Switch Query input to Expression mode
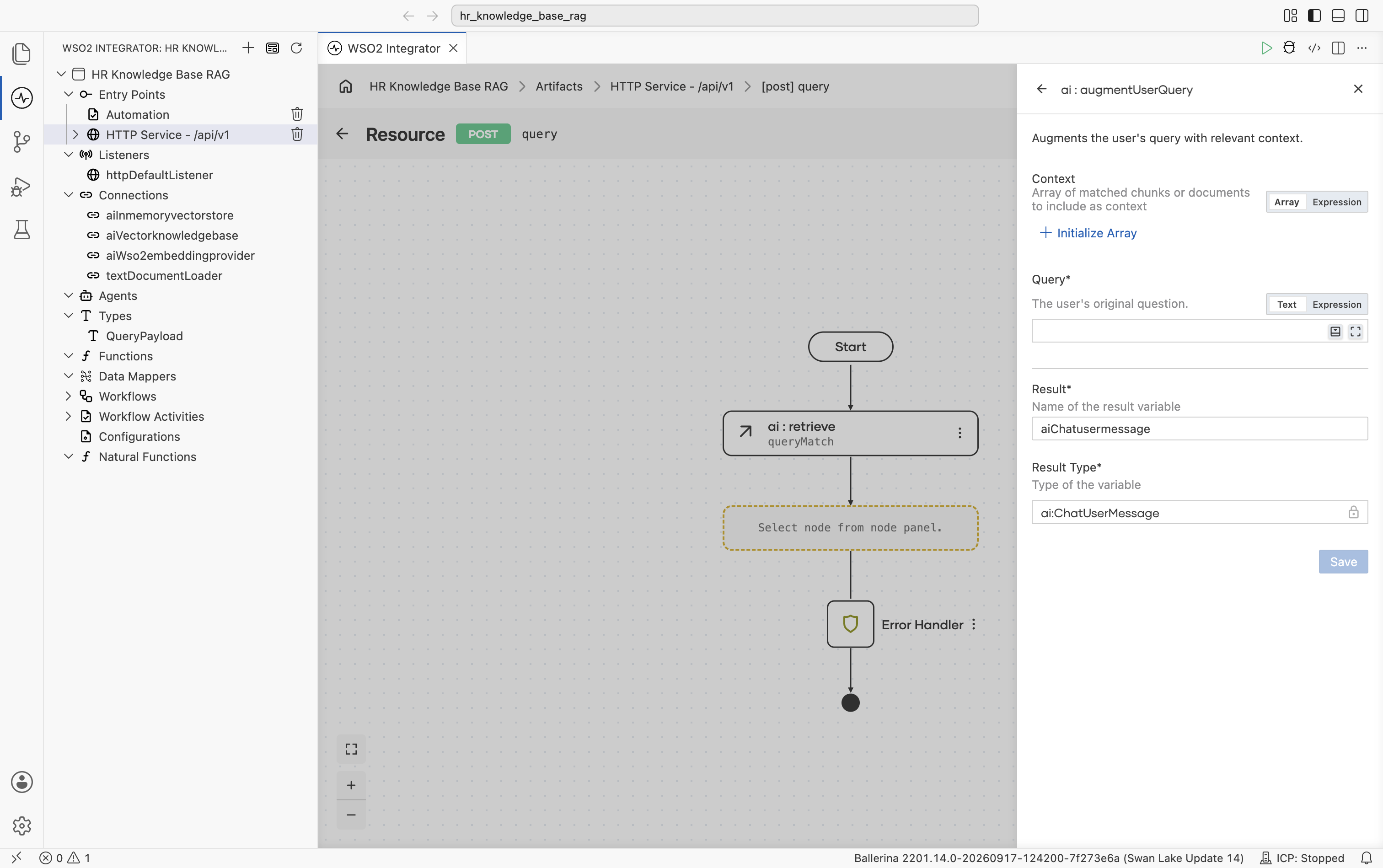Viewport: 1383px width, 868px height. pyautogui.click(x=1336, y=304)
